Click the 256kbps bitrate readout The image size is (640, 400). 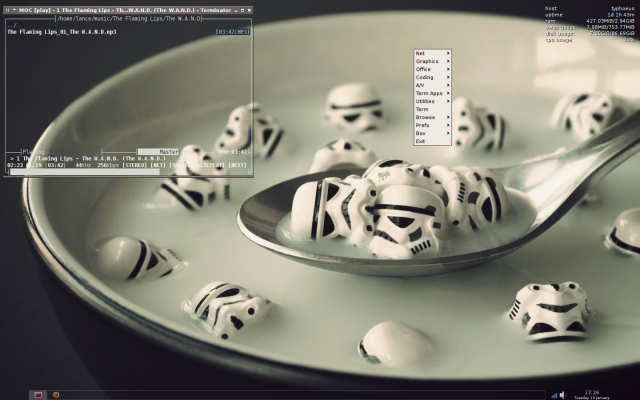coord(108,165)
